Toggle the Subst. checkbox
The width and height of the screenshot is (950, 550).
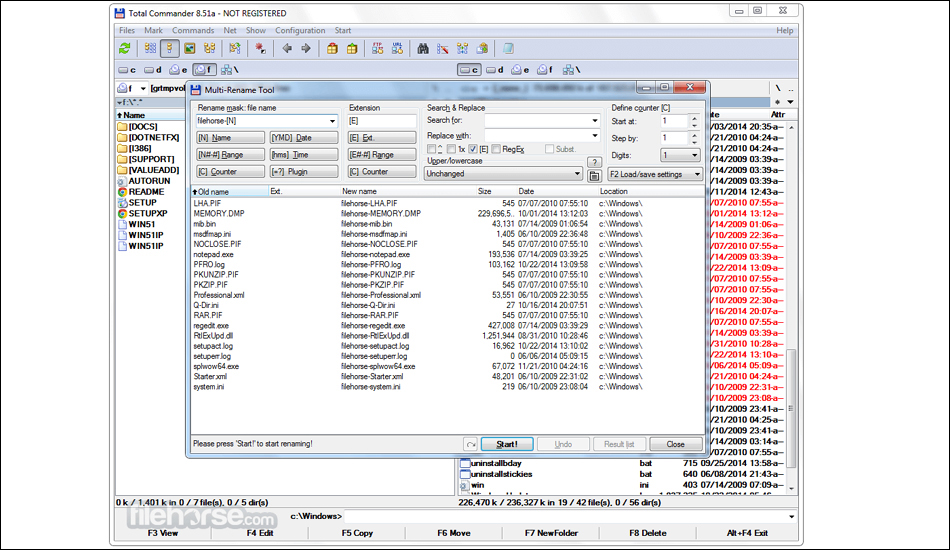[549, 149]
